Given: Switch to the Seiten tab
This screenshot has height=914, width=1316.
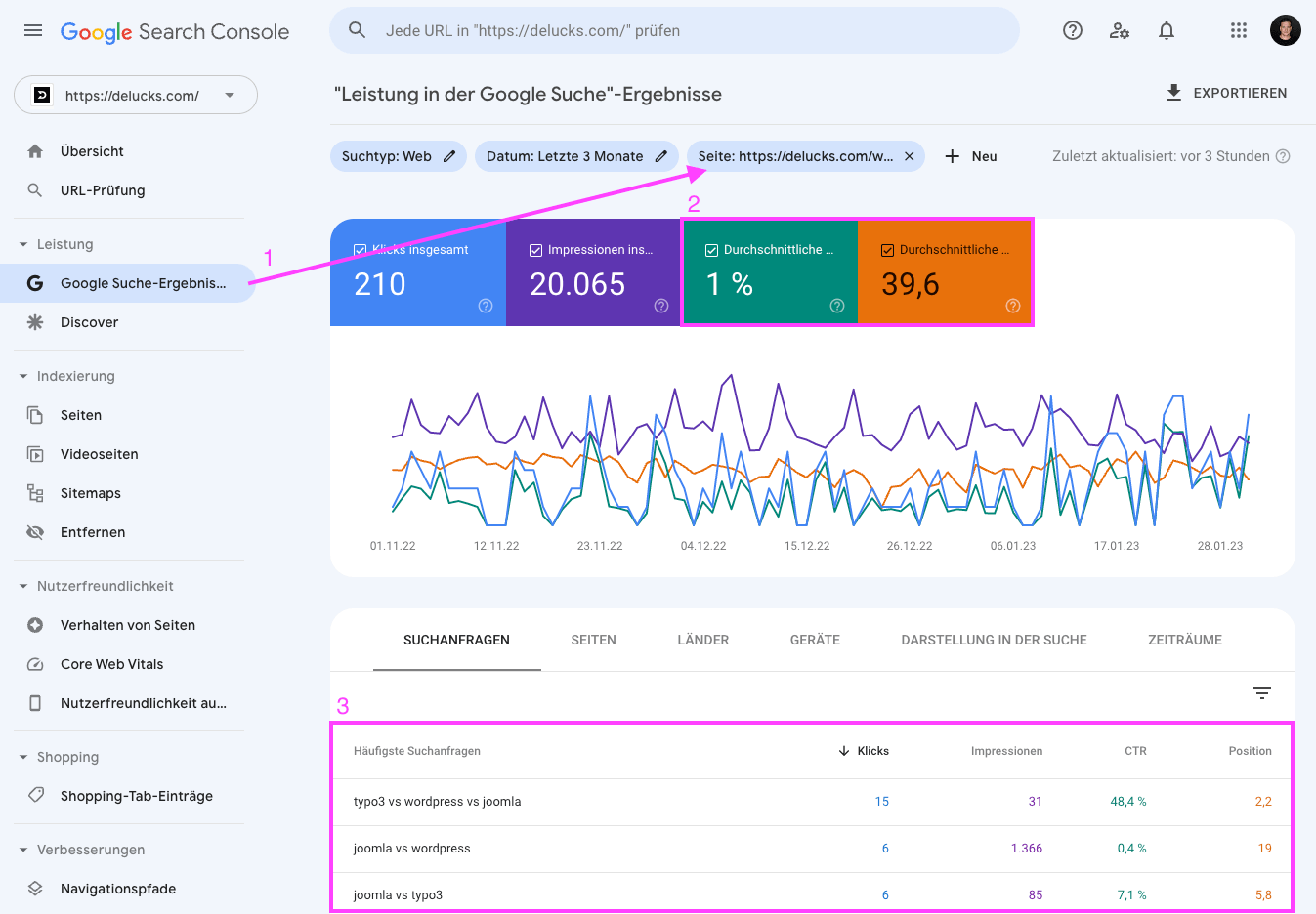Looking at the screenshot, I should pyautogui.click(x=593, y=640).
